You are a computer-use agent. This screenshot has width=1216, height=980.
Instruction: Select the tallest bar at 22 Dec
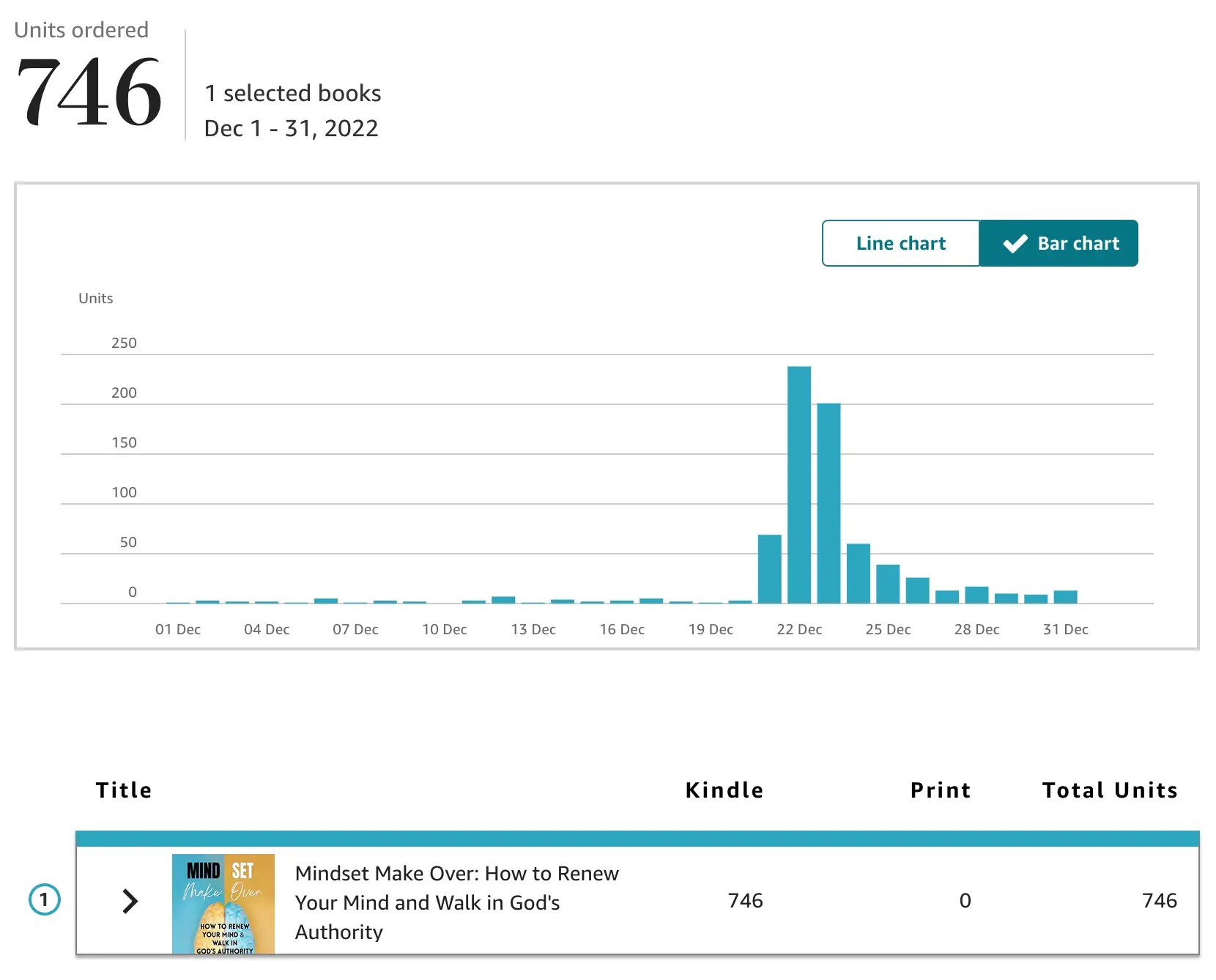799,485
